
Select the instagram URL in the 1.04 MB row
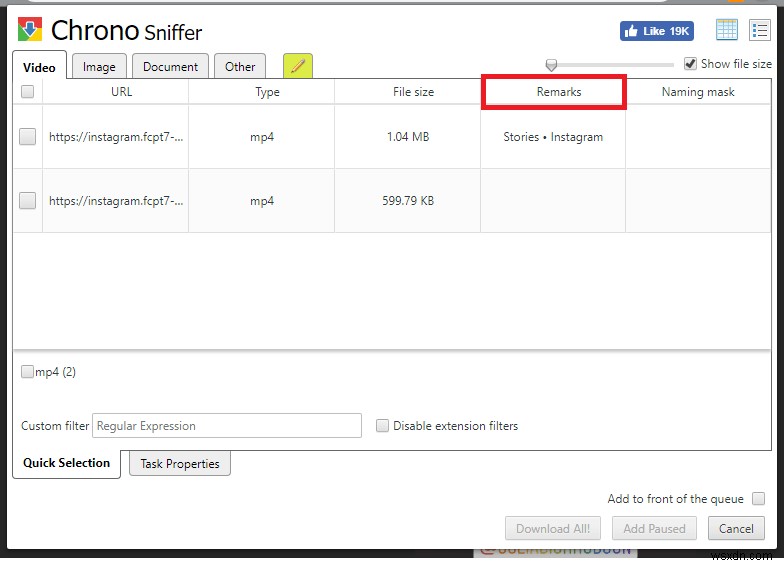[x=116, y=137]
